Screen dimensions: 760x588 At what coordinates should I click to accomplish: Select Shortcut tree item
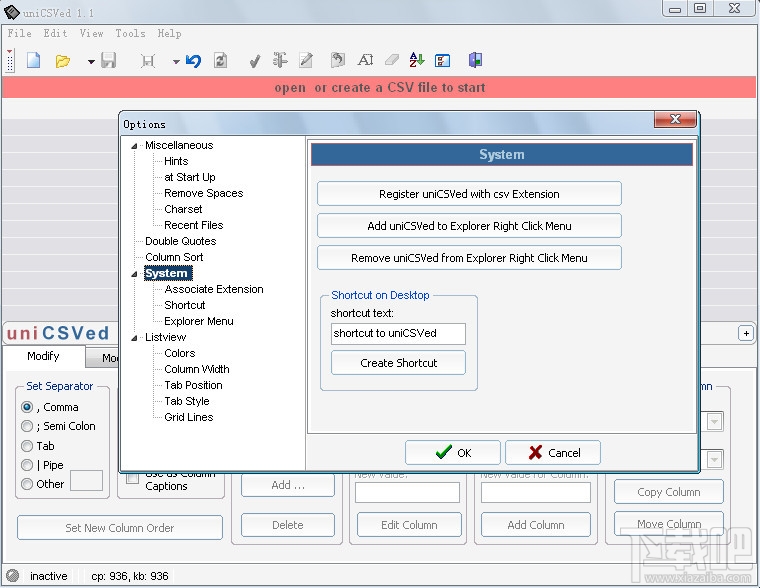pos(185,305)
